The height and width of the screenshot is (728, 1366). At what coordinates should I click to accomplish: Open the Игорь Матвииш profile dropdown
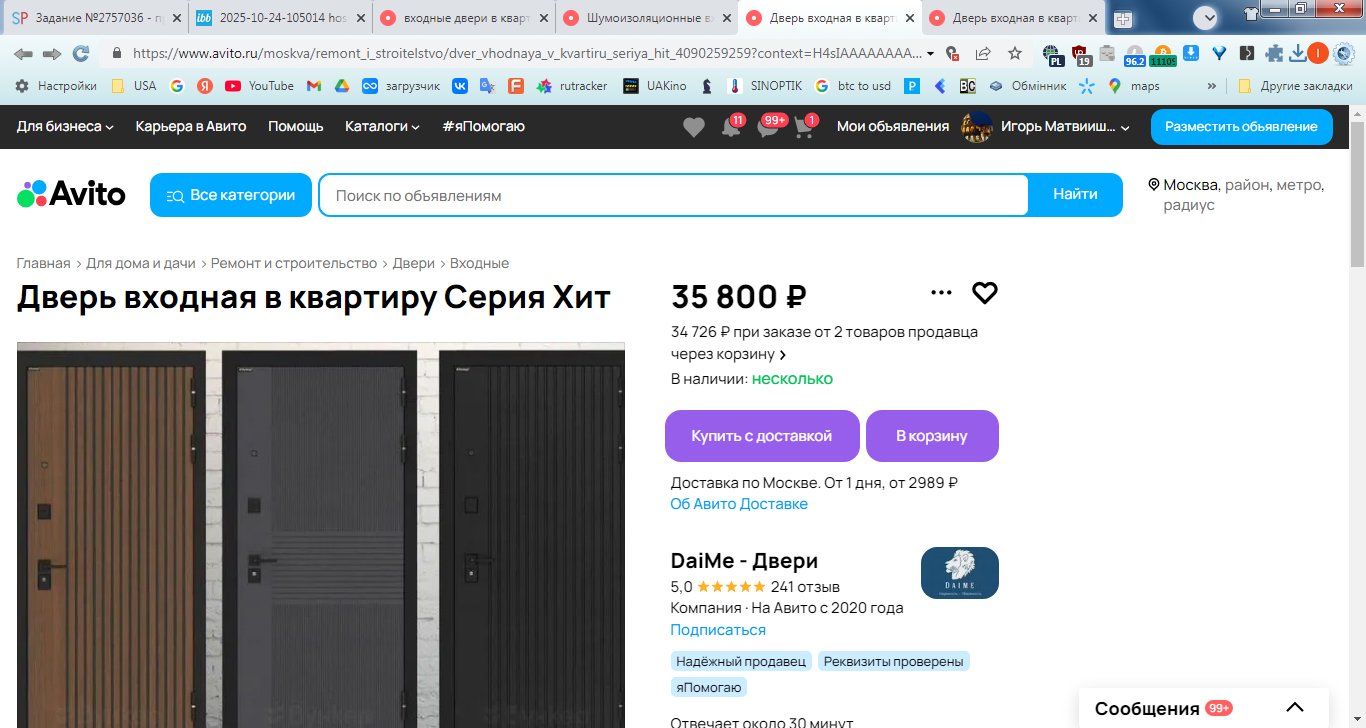[x=1046, y=127]
